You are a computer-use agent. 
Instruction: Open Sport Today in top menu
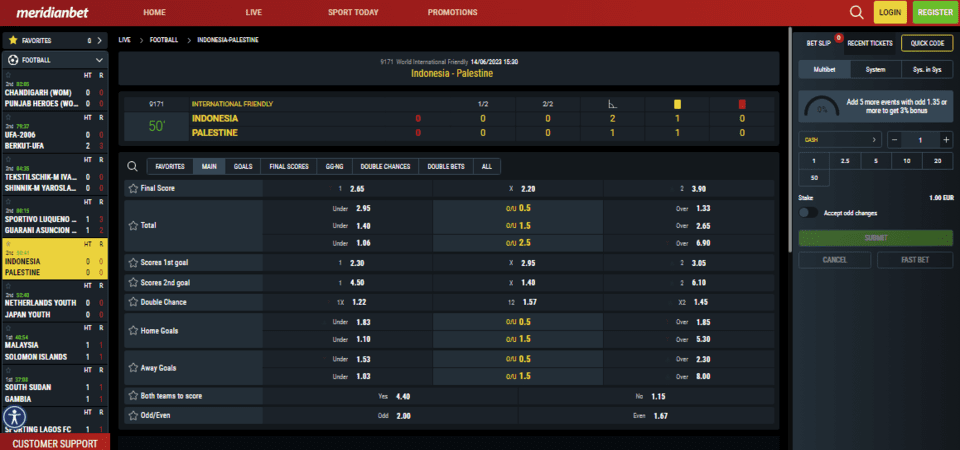coord(353,12)
